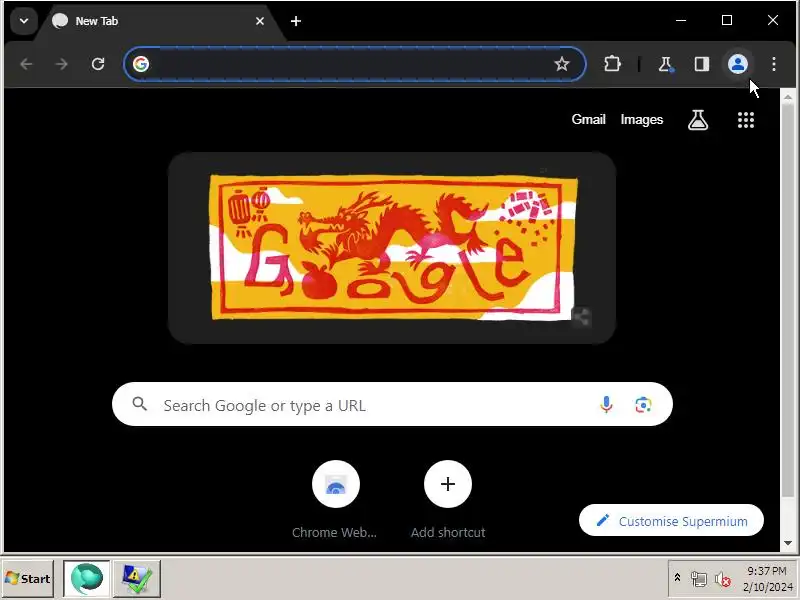Show hidden system tray icons
800x600 pixels.
(677, 578)
